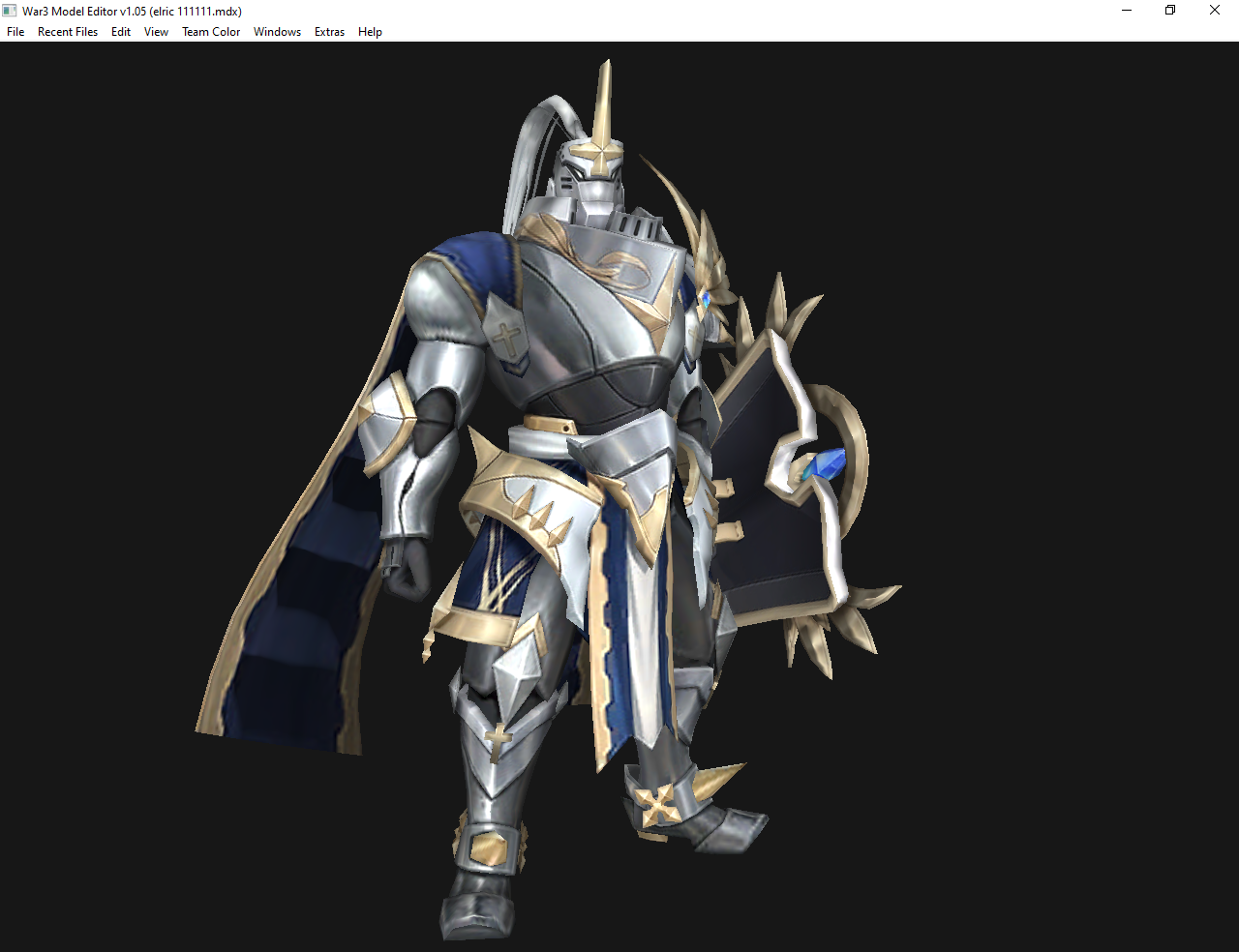Open the File menu
1239x952 pixels.
pos(15,32)
